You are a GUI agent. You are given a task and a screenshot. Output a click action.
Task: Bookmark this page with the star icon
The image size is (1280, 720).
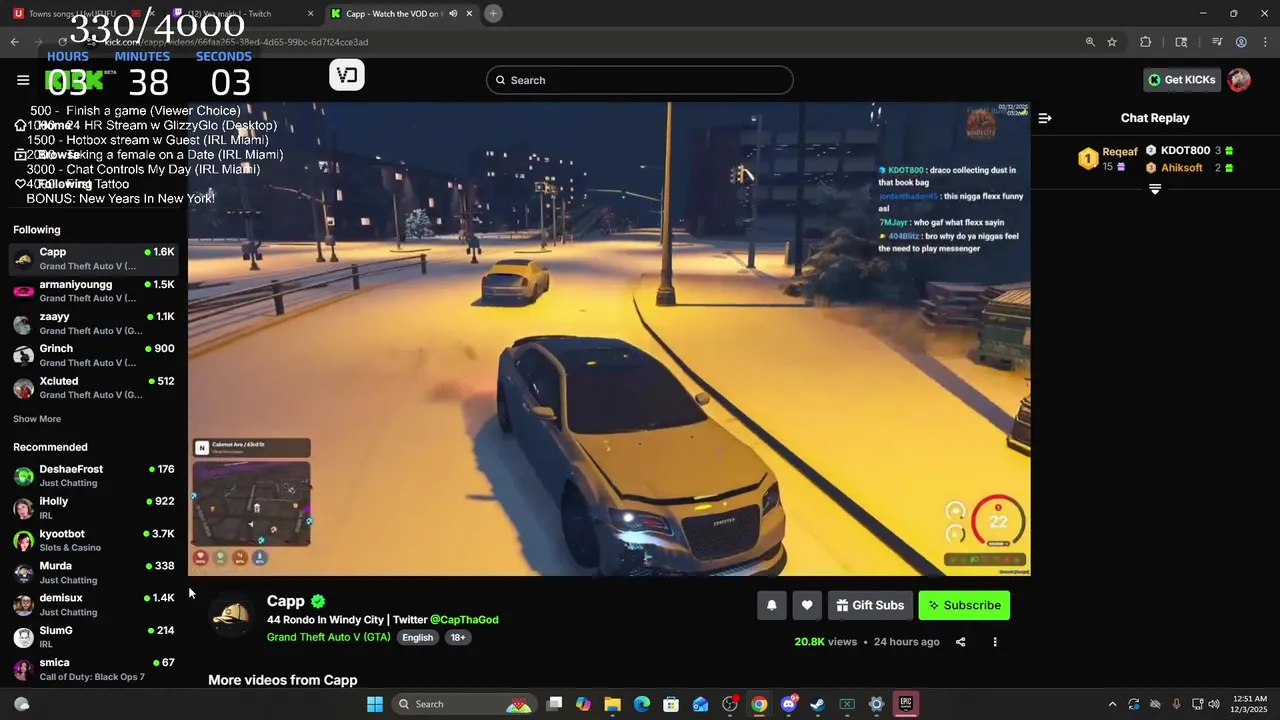1112,42
